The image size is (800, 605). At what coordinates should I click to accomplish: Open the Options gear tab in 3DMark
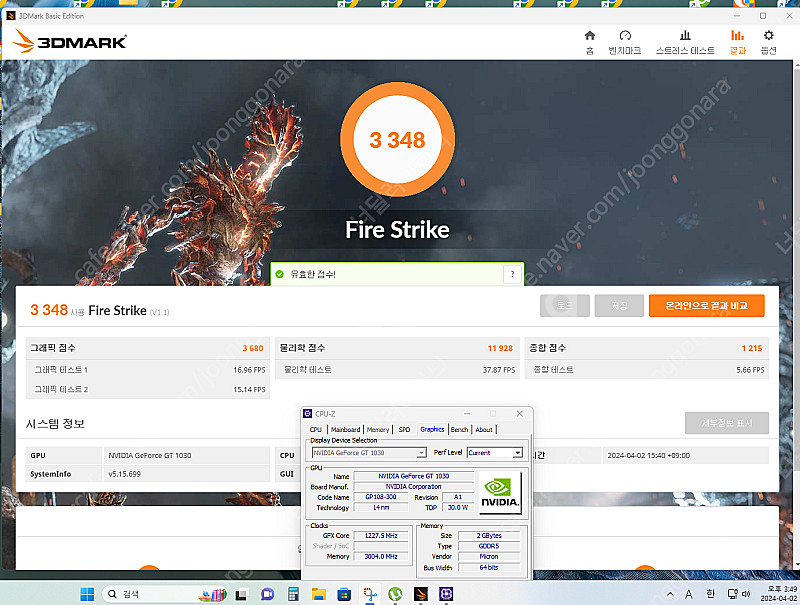coord(768,42)
